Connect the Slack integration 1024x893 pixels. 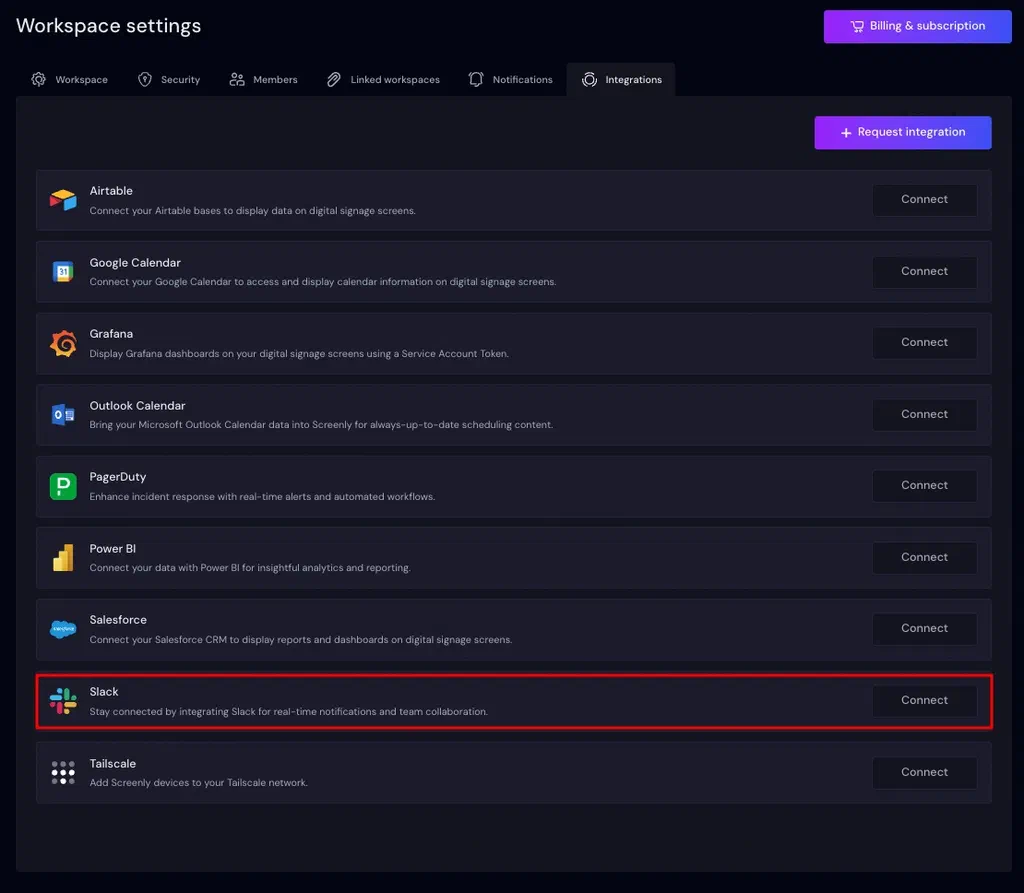click(x=925, y=700)
